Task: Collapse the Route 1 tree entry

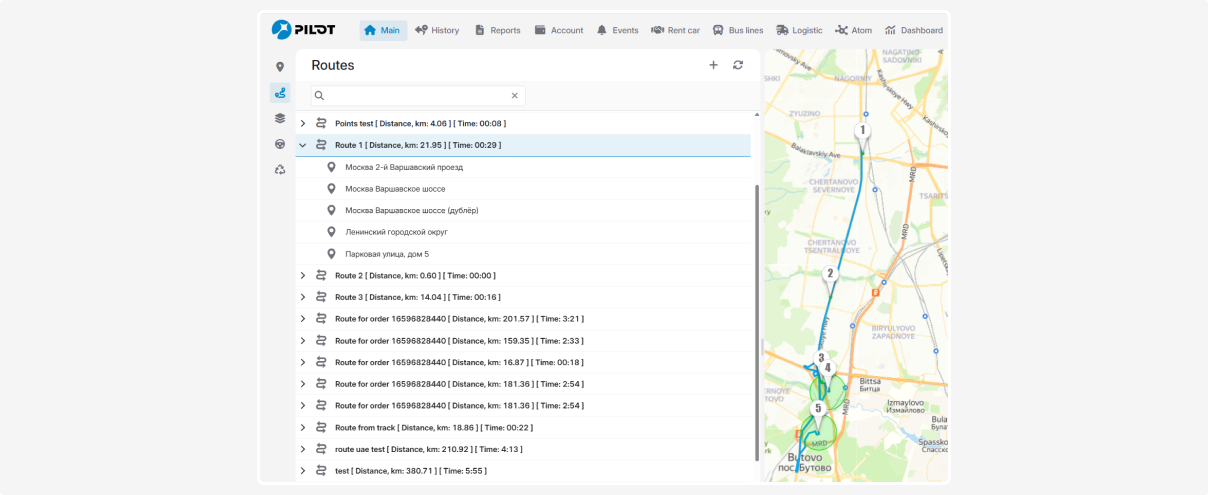Action: [303, 145]
